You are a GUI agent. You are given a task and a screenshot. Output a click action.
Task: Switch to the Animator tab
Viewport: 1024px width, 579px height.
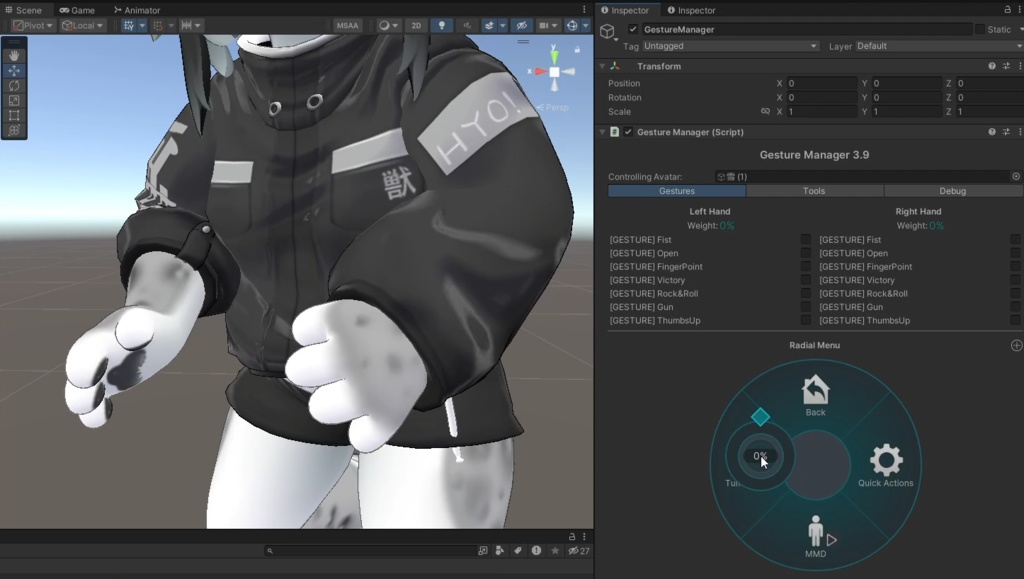(137, 10)
